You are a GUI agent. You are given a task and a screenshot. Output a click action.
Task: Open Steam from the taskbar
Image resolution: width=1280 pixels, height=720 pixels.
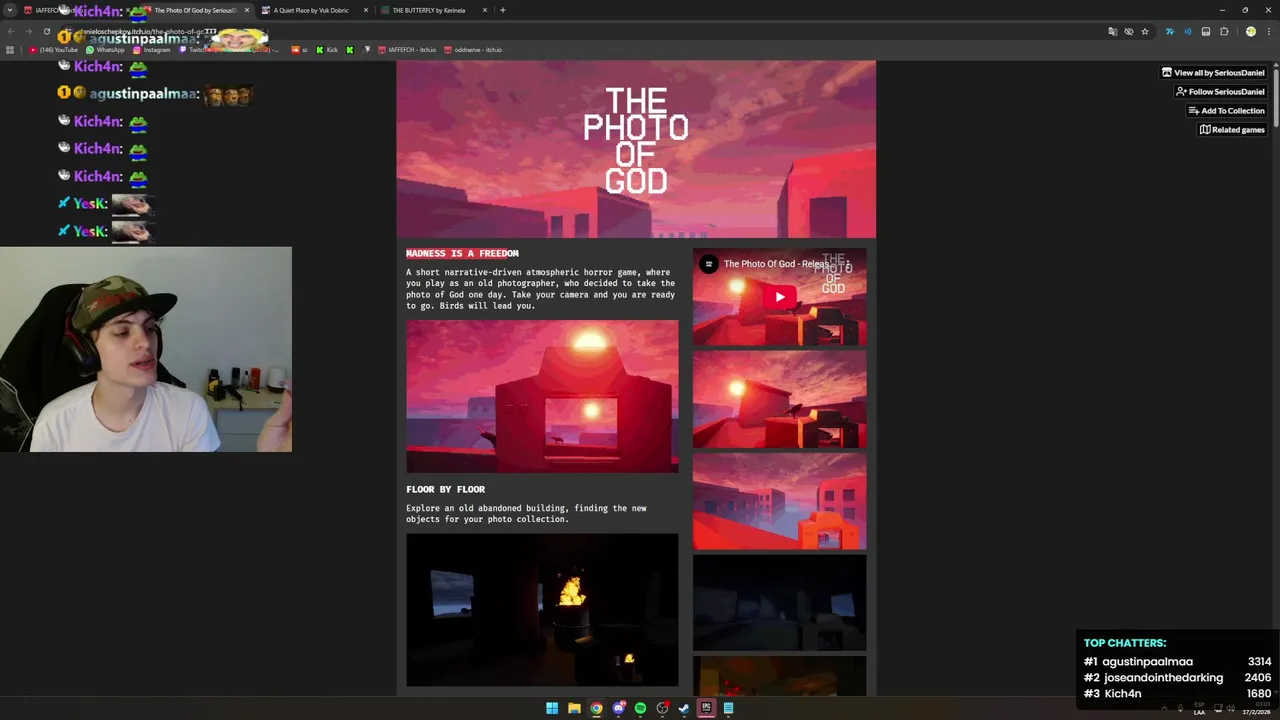[684, 708]
